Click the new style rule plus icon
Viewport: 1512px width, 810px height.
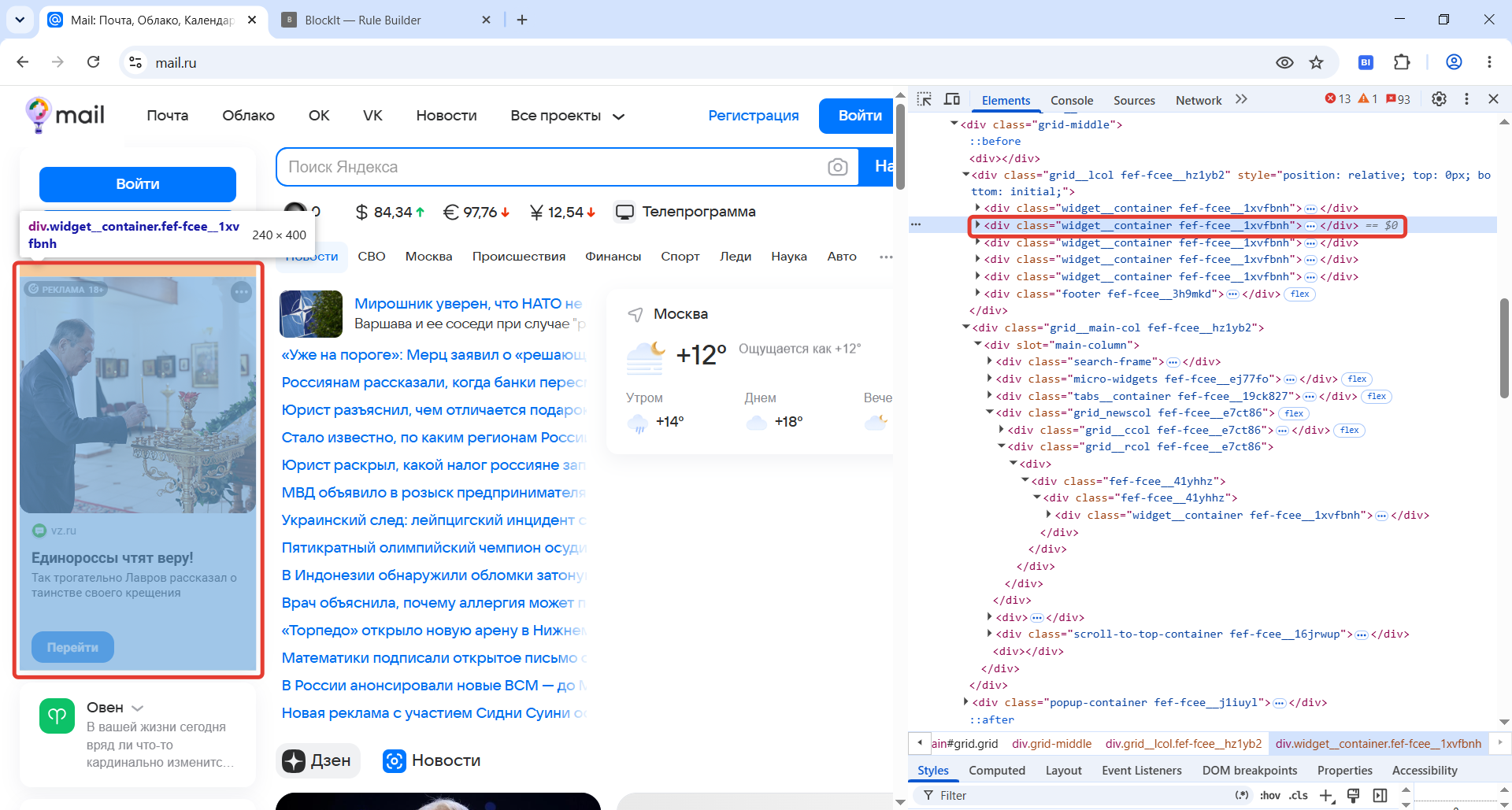(1326, 796)
